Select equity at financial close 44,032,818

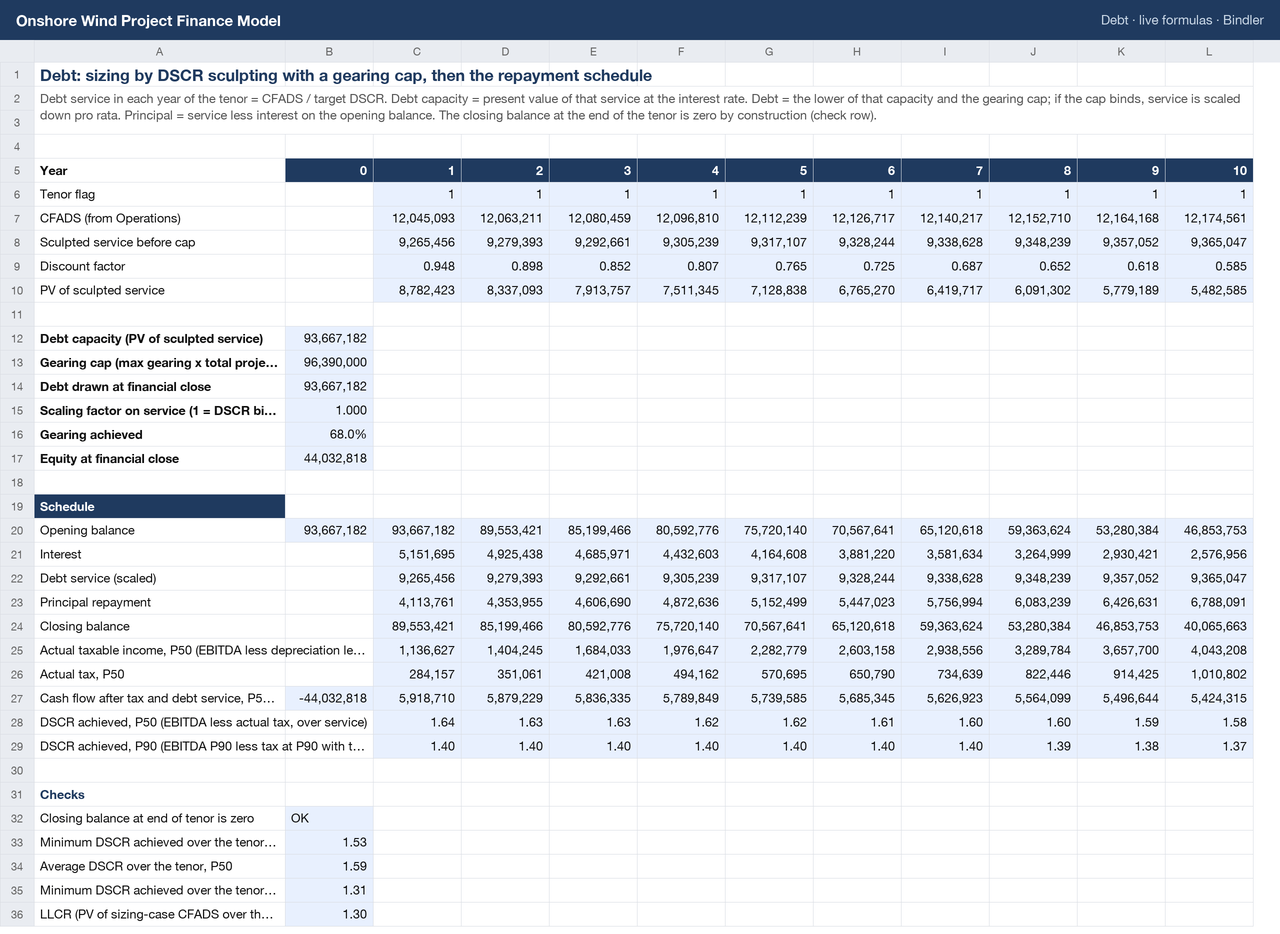click(329, 458)
